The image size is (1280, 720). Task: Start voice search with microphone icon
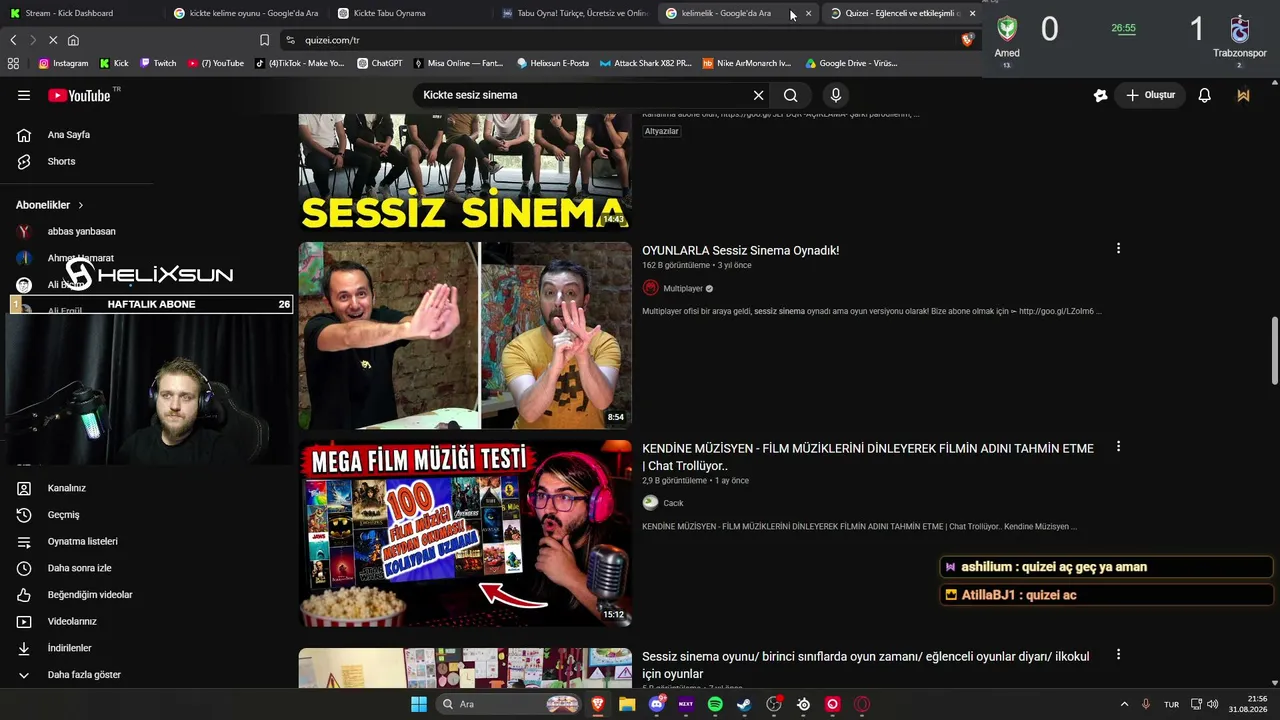pos(836,95)
